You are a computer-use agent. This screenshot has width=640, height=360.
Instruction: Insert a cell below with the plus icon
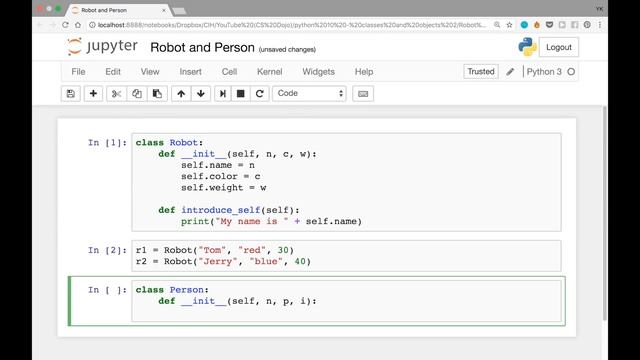click(93, 93)
